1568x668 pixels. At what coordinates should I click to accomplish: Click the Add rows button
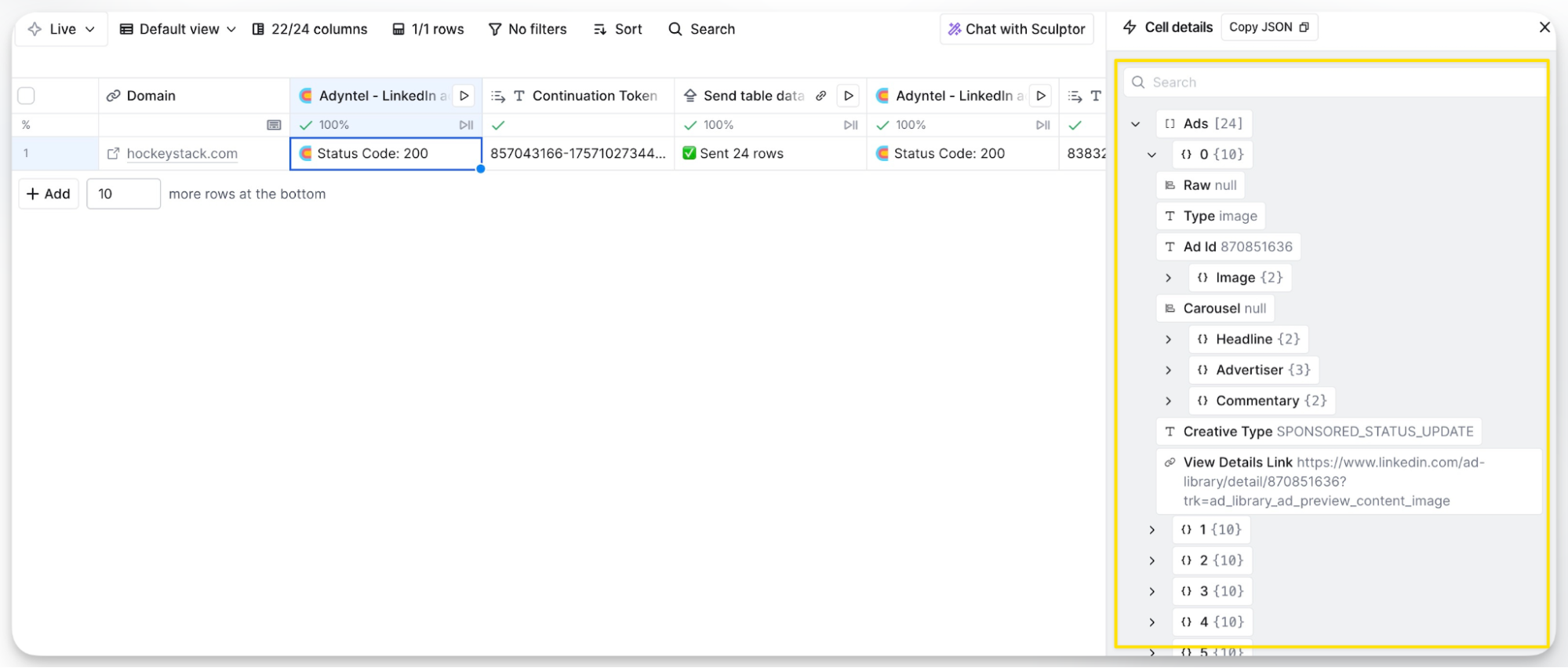coord(49,194)
